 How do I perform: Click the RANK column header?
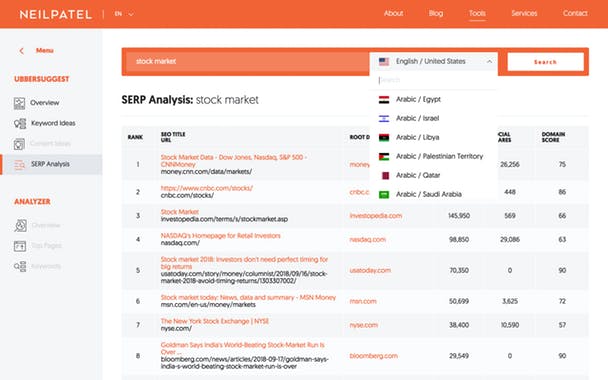click(x=135, y=137)
